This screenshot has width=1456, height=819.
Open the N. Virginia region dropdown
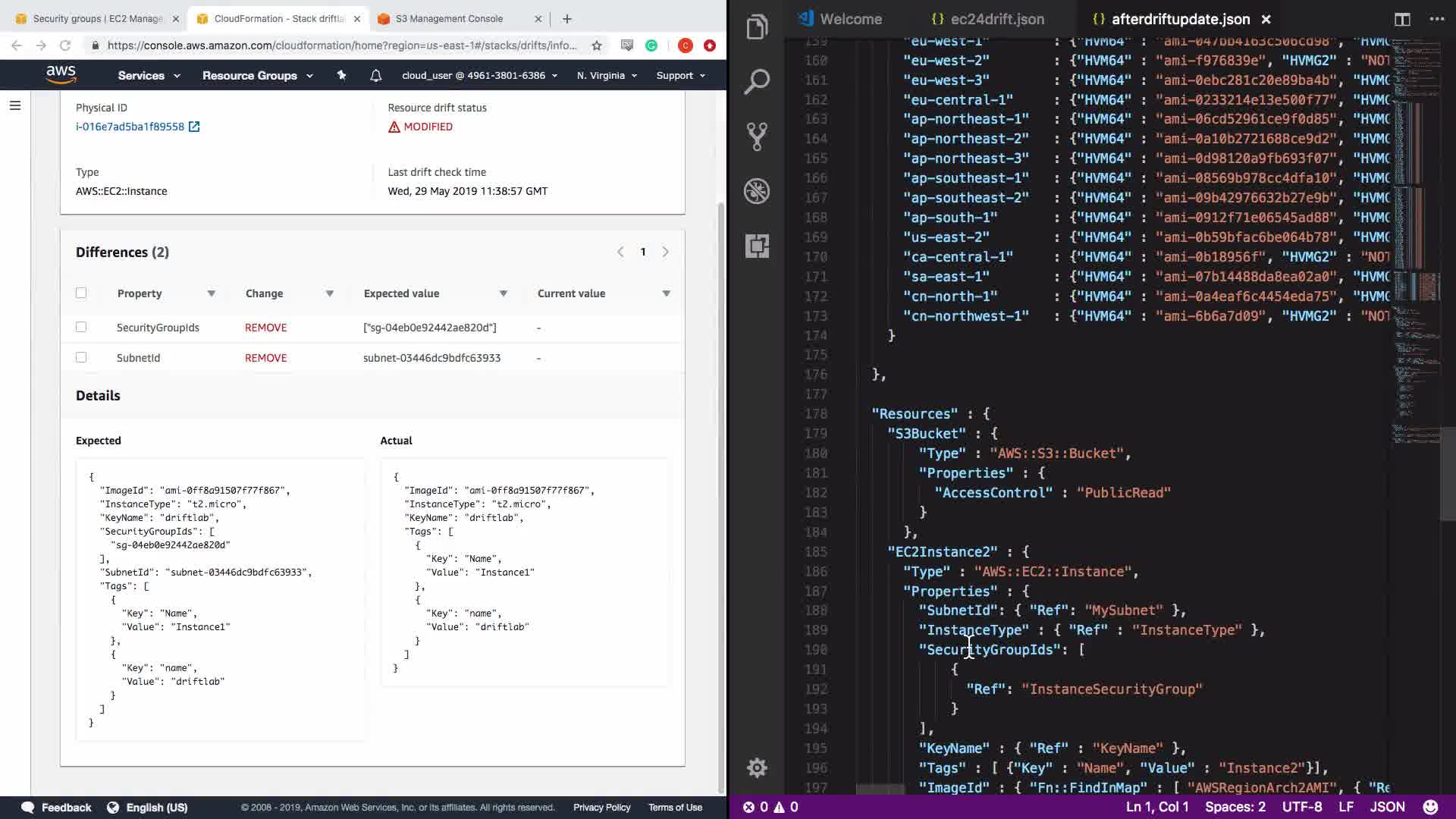(607, 75)
